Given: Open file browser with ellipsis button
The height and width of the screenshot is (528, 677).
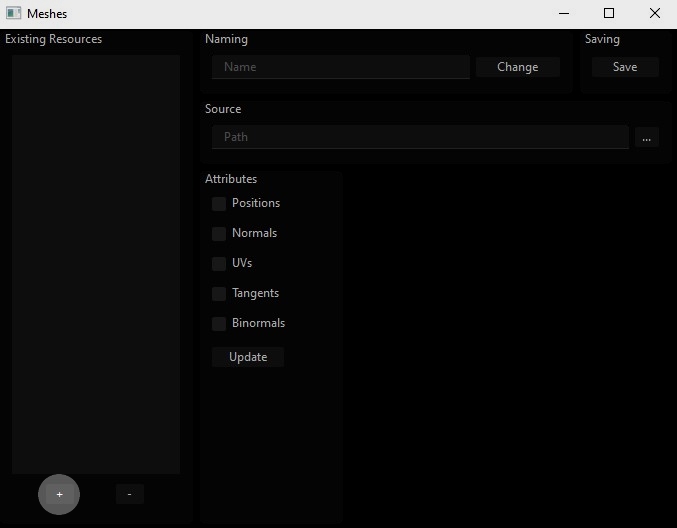Looking at the screenshot, I should click(646, 137).
